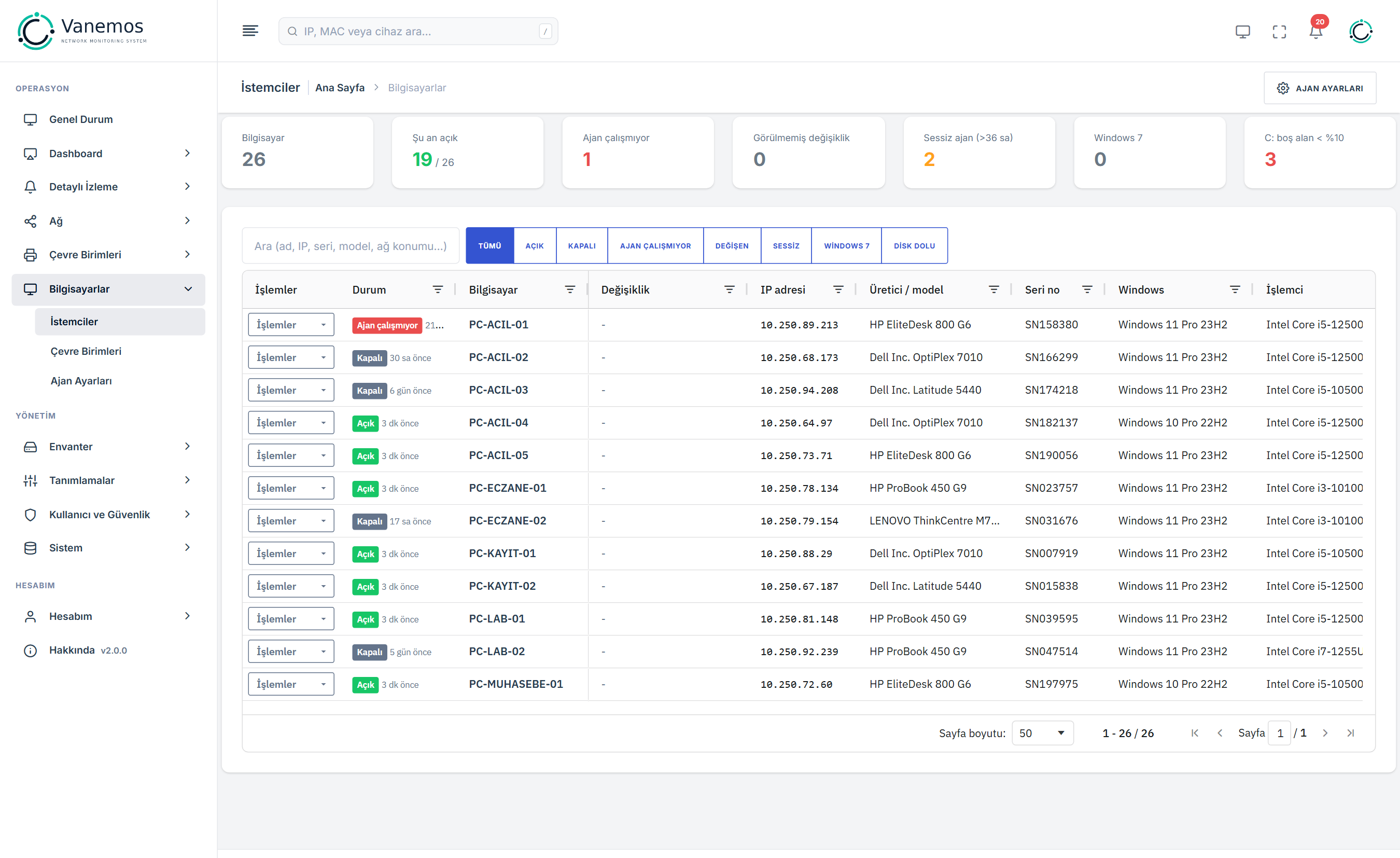Viewport: 1400px width, 858px height.
Task: Focus the IP, MAC veya cihaz search box
Action: (x=418, y=31)
